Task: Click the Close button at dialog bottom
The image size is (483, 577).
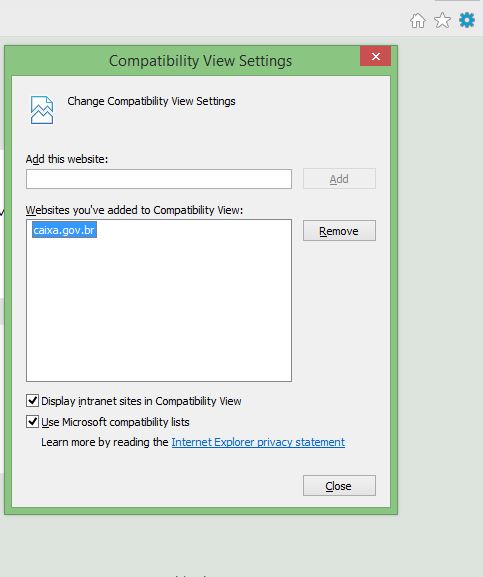Action: tap(339, 486)
